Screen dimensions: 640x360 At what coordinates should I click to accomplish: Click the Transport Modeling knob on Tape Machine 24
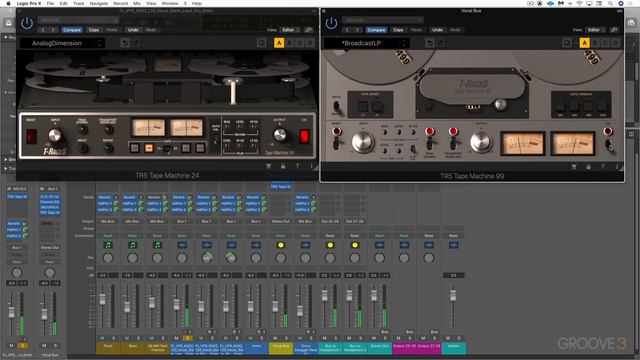click(108, 130)
